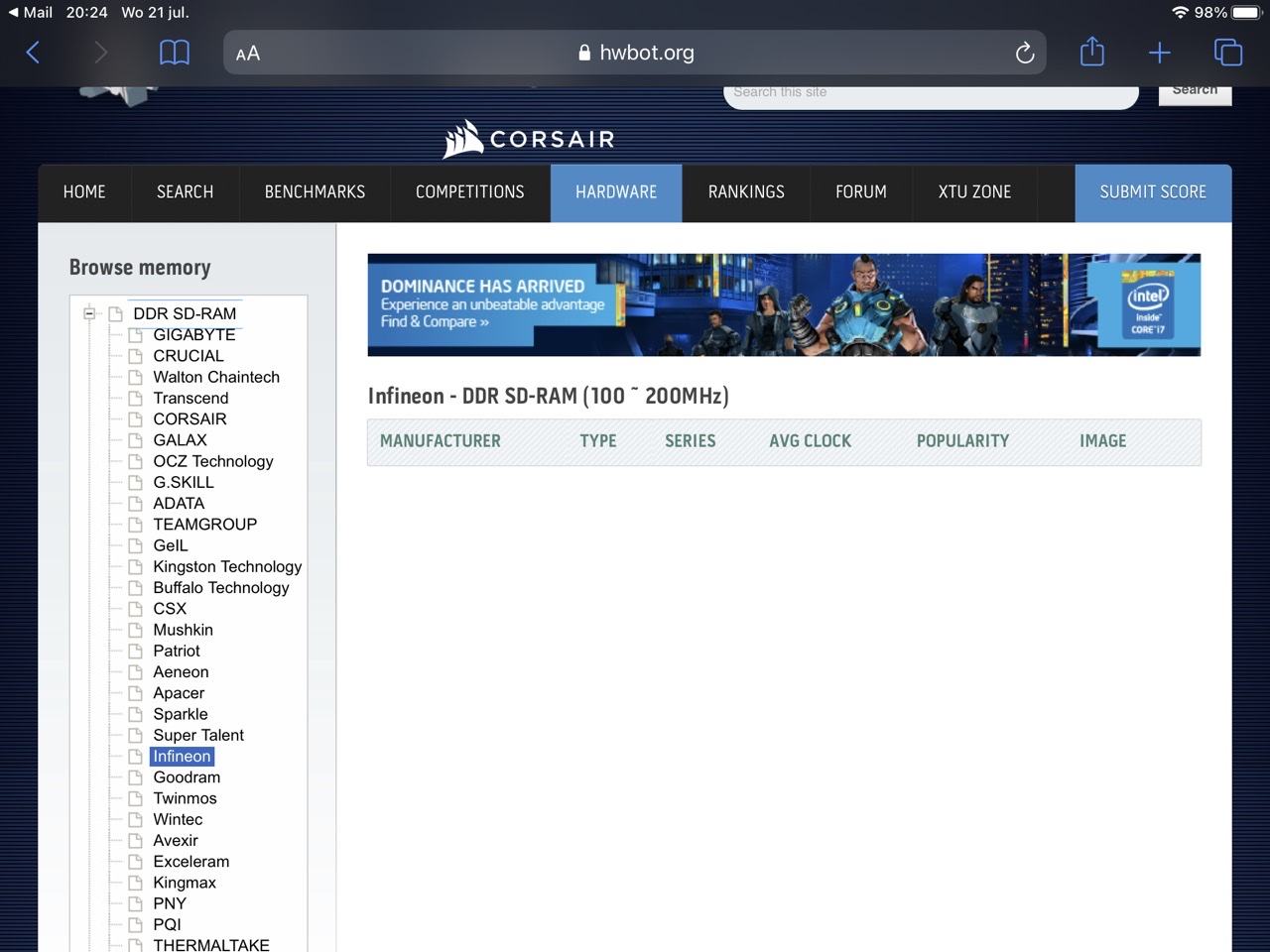The image size is (1270, 952).
Task: Click the IMAGE column header
Action: pos(1103,441)
